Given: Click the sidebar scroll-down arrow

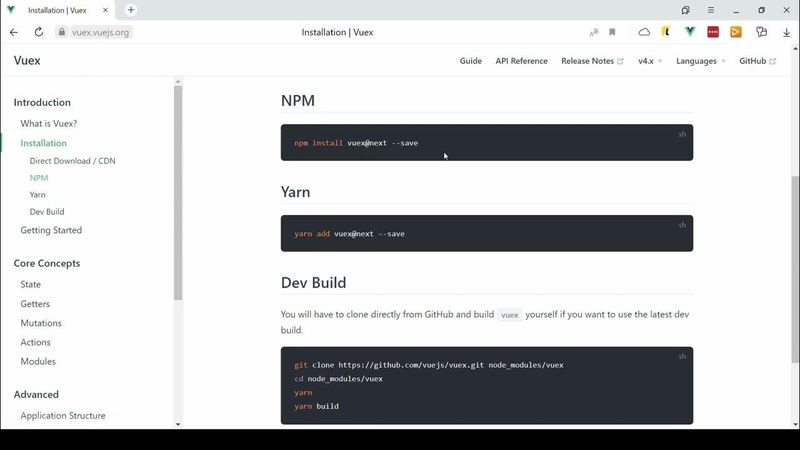Looking at the screenshot, I should (178, 424).
